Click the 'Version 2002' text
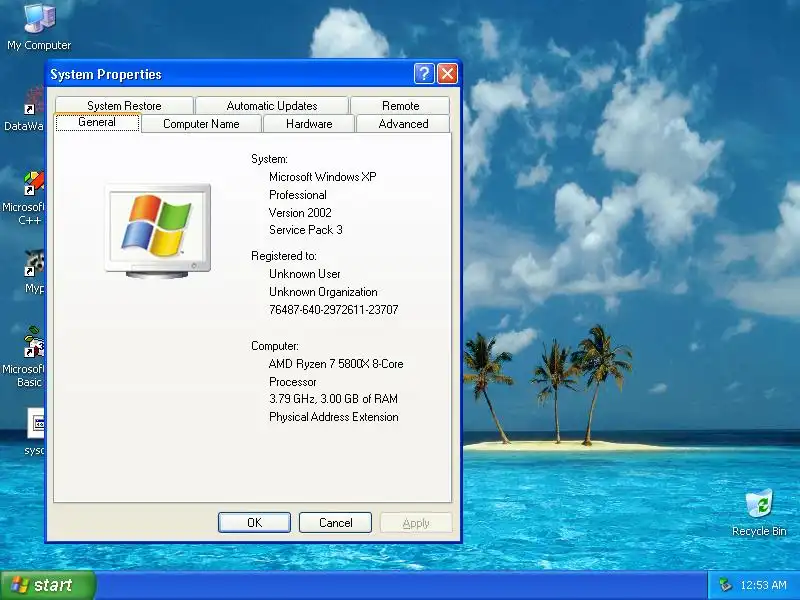The image size is (800, 600). (300, 213)
